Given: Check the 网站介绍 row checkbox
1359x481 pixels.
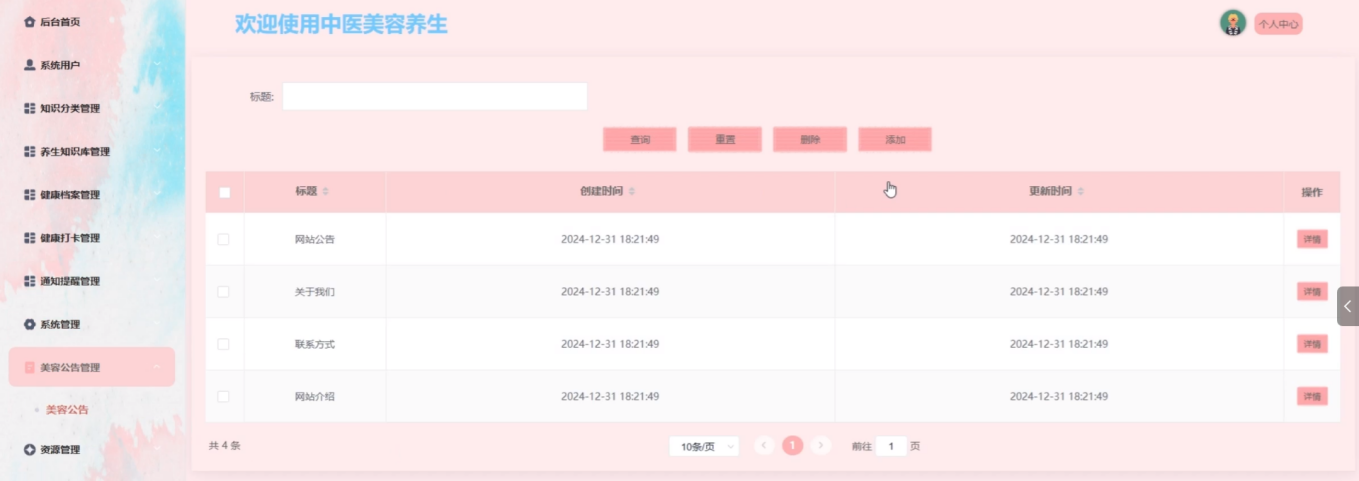Looking at the screenshot, I should point(223,396).
